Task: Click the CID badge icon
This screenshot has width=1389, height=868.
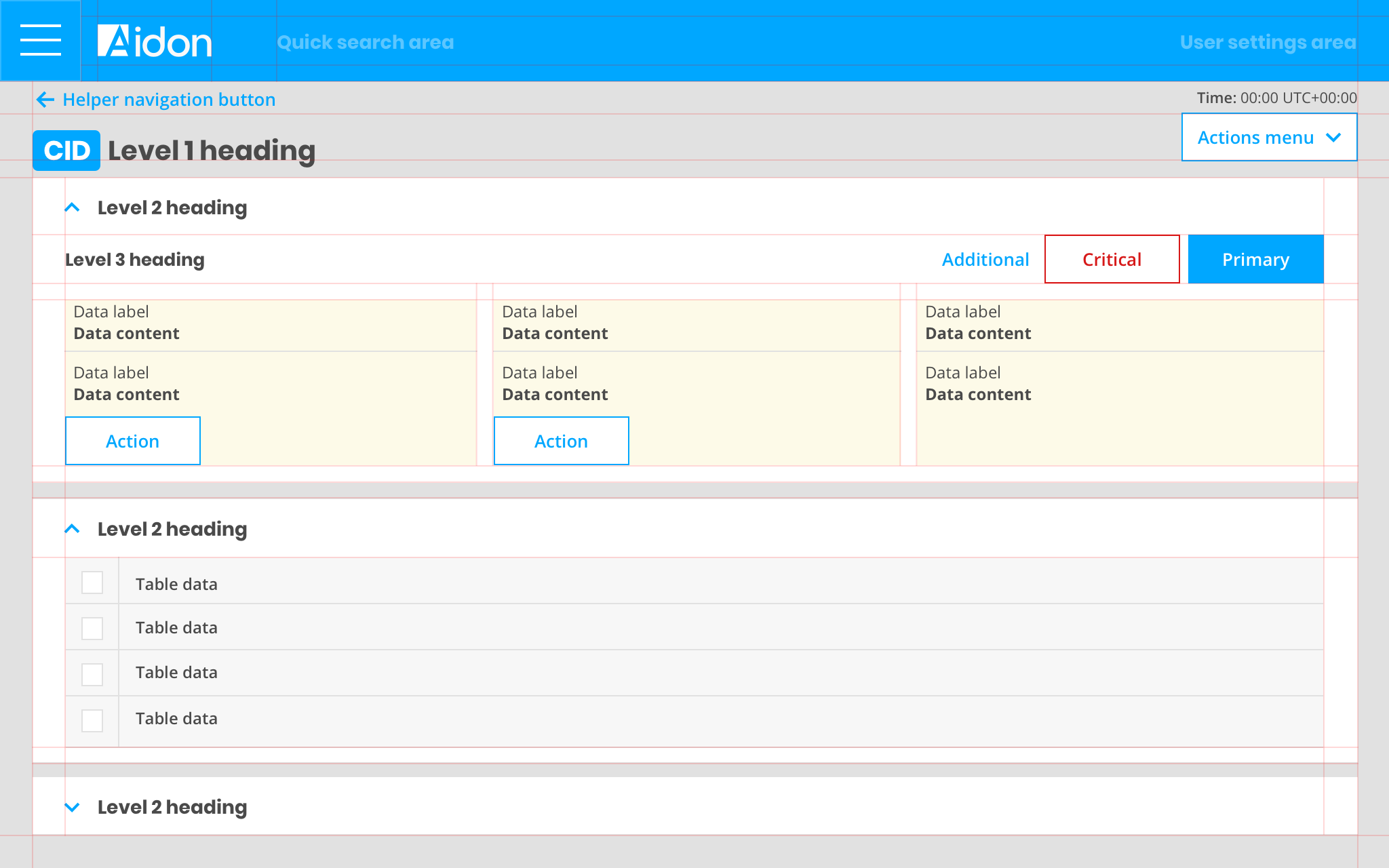Action: [x=66, y=151]
